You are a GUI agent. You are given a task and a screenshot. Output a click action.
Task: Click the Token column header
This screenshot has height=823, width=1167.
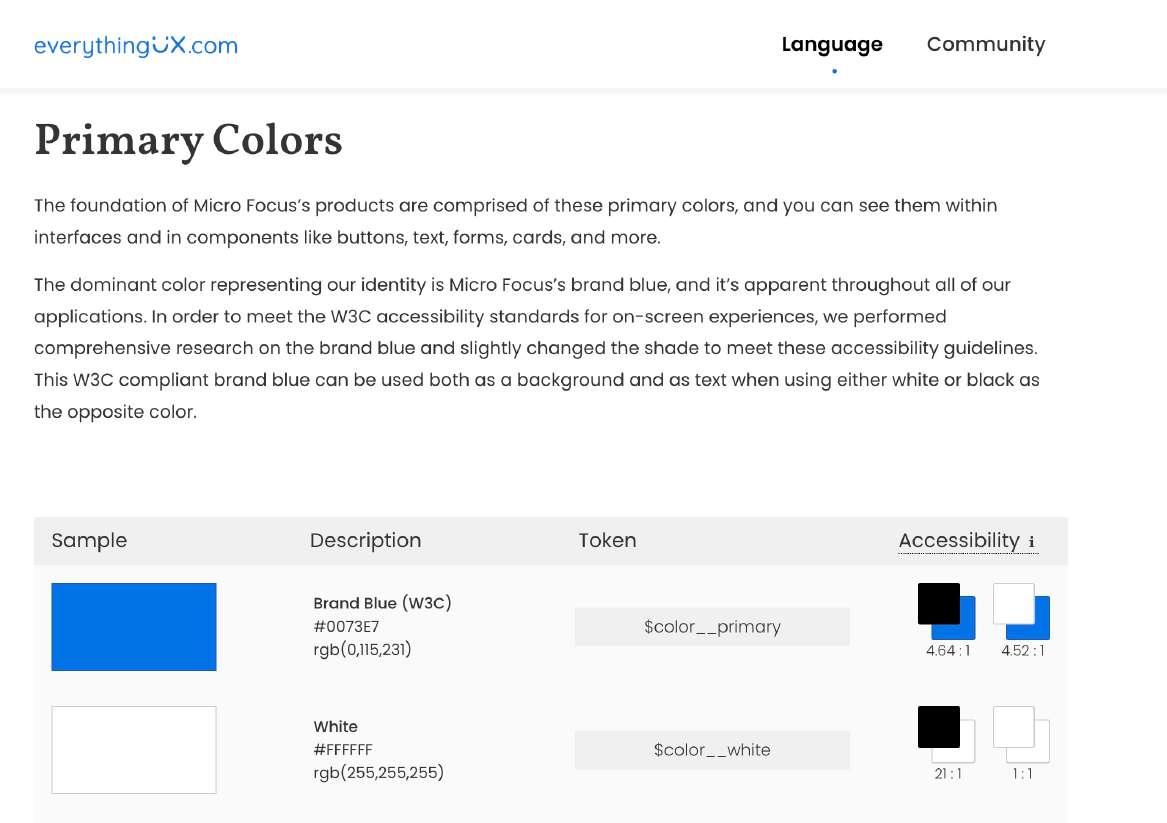(607, 541)
